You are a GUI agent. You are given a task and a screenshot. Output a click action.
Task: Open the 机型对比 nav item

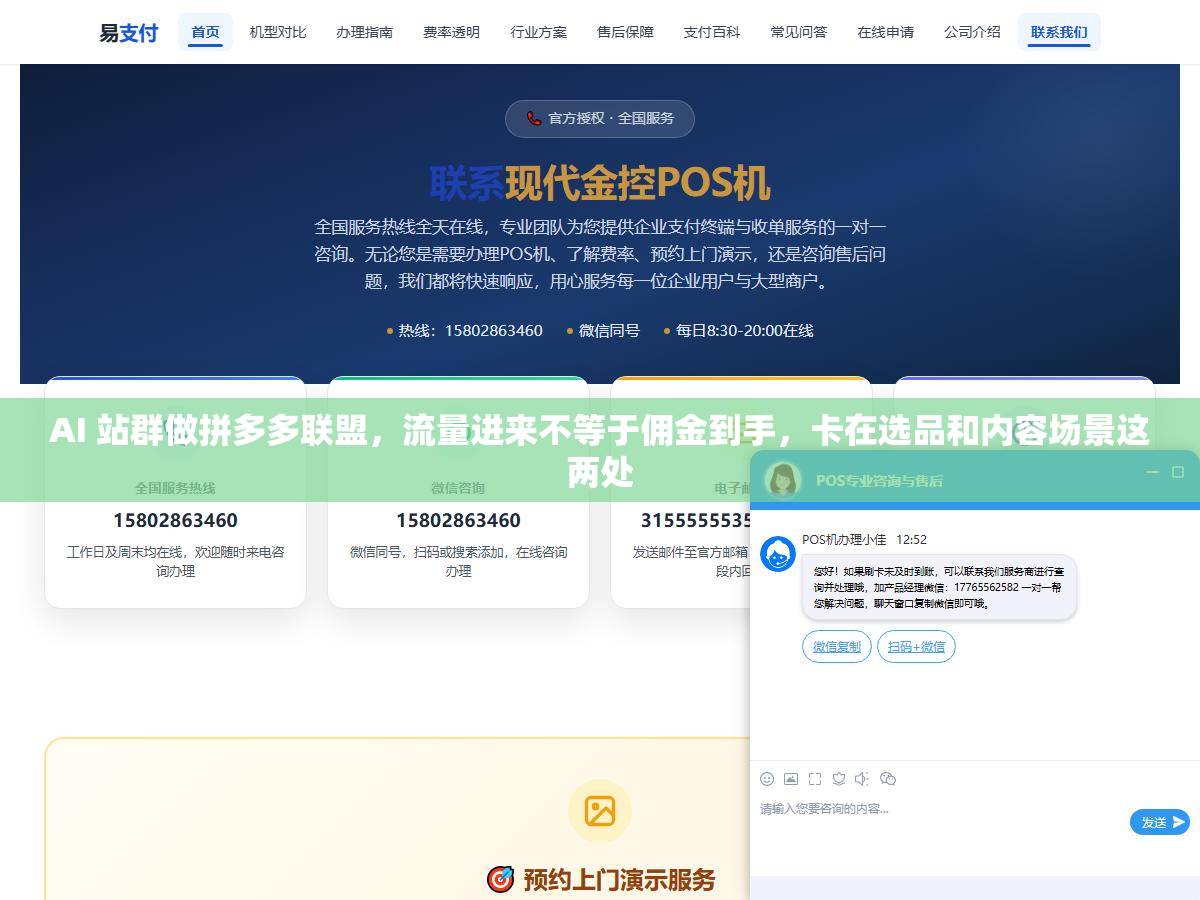coord(278,32)
